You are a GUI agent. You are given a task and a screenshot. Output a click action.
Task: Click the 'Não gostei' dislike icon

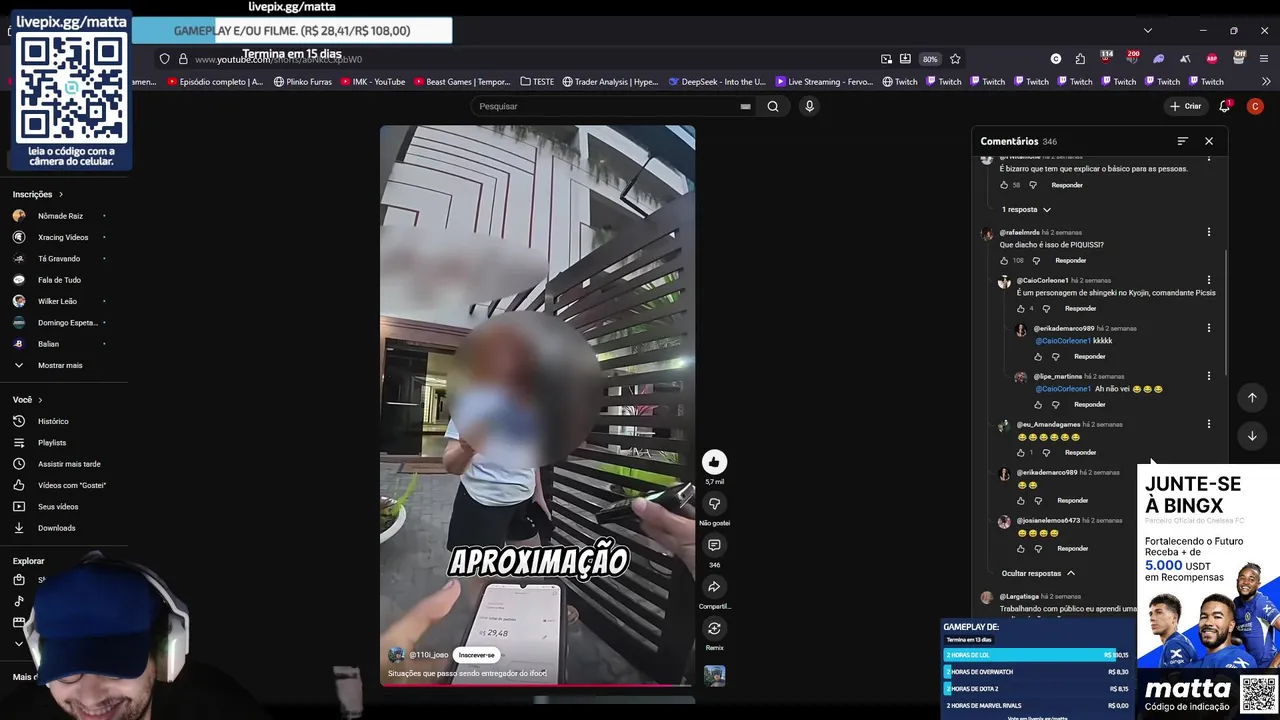(x=714, y=504)
